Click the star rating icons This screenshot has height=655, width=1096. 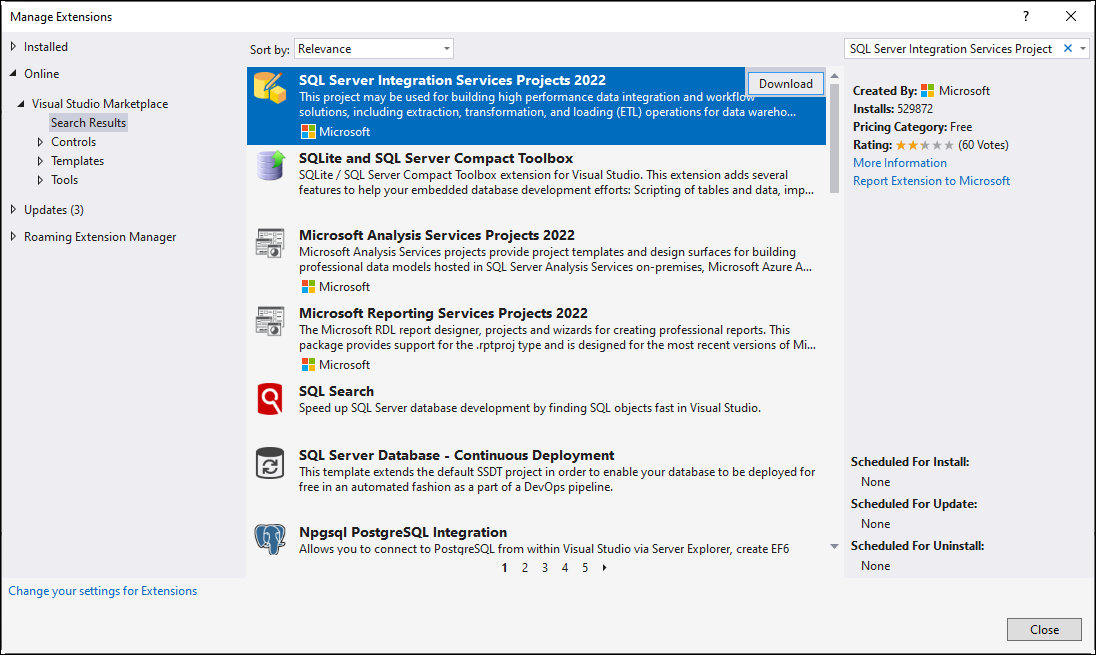(x=924, y=145)
